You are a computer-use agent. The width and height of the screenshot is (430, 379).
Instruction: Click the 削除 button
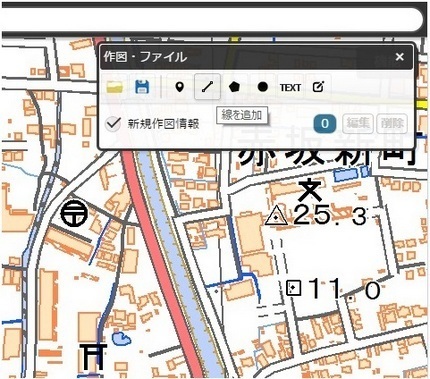[392, 123]
